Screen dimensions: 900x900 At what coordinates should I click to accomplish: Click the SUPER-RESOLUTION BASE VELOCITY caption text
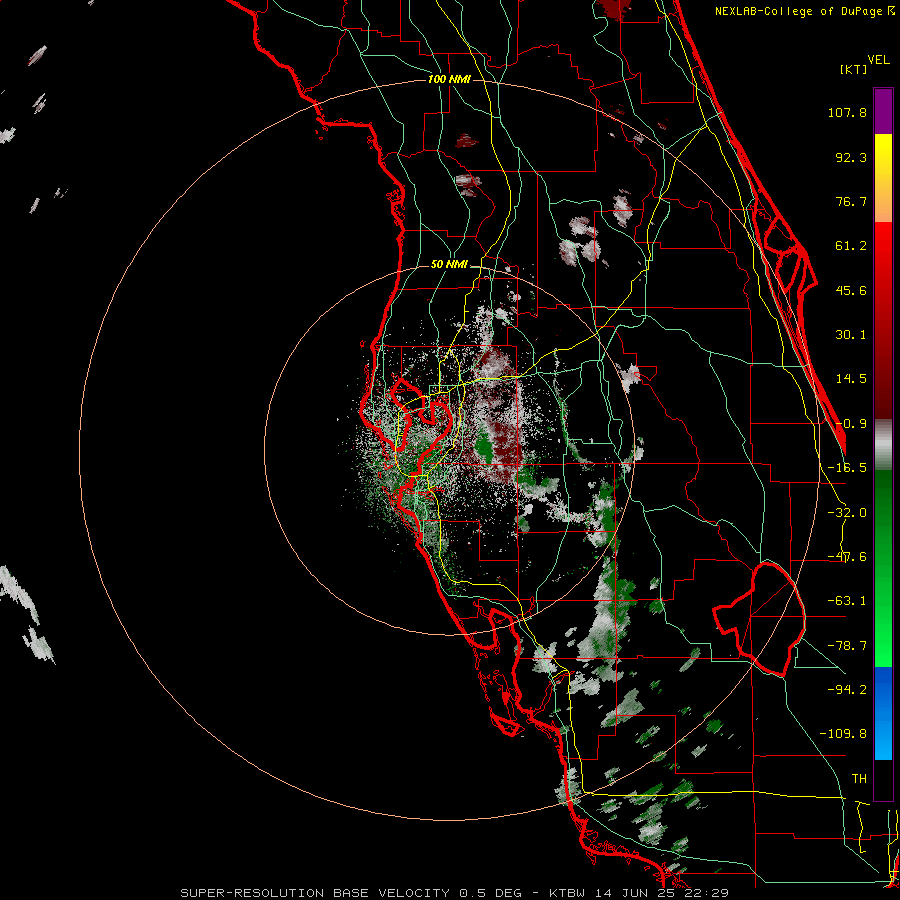317,893
